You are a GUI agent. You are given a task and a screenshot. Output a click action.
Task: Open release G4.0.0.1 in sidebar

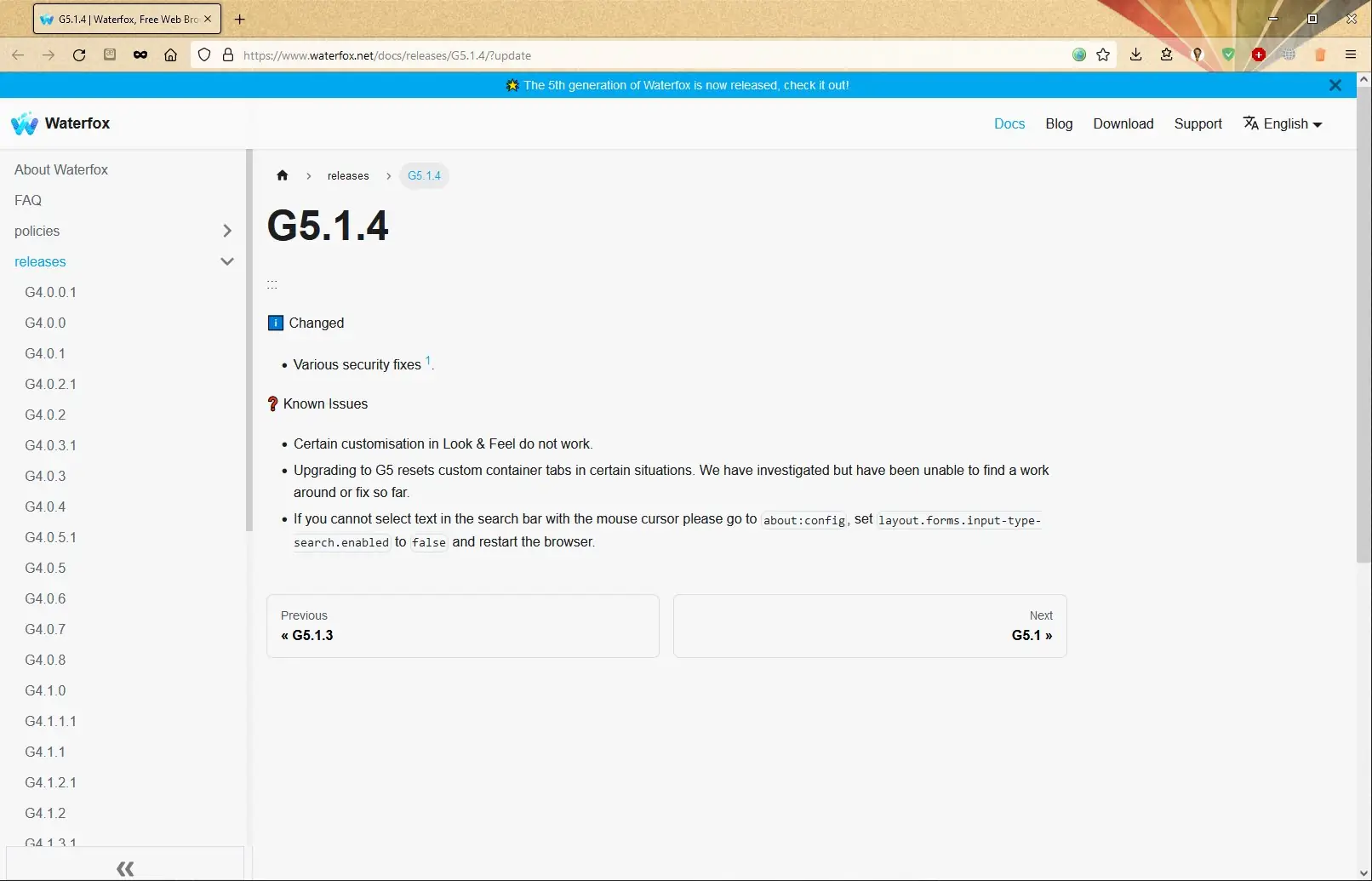(51, 292)
